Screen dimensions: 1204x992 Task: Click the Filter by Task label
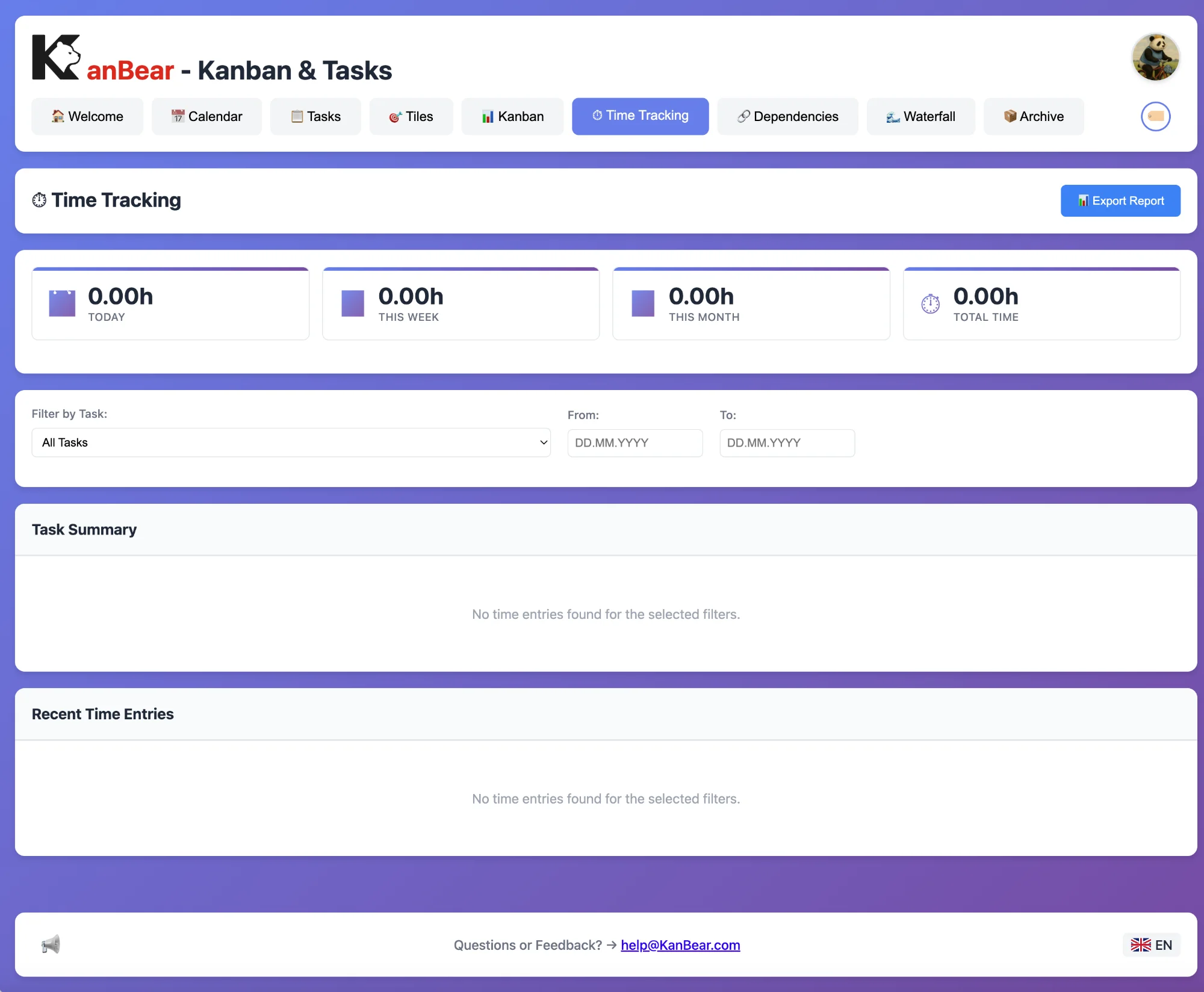pyautogui.click(x=69, y=414)
